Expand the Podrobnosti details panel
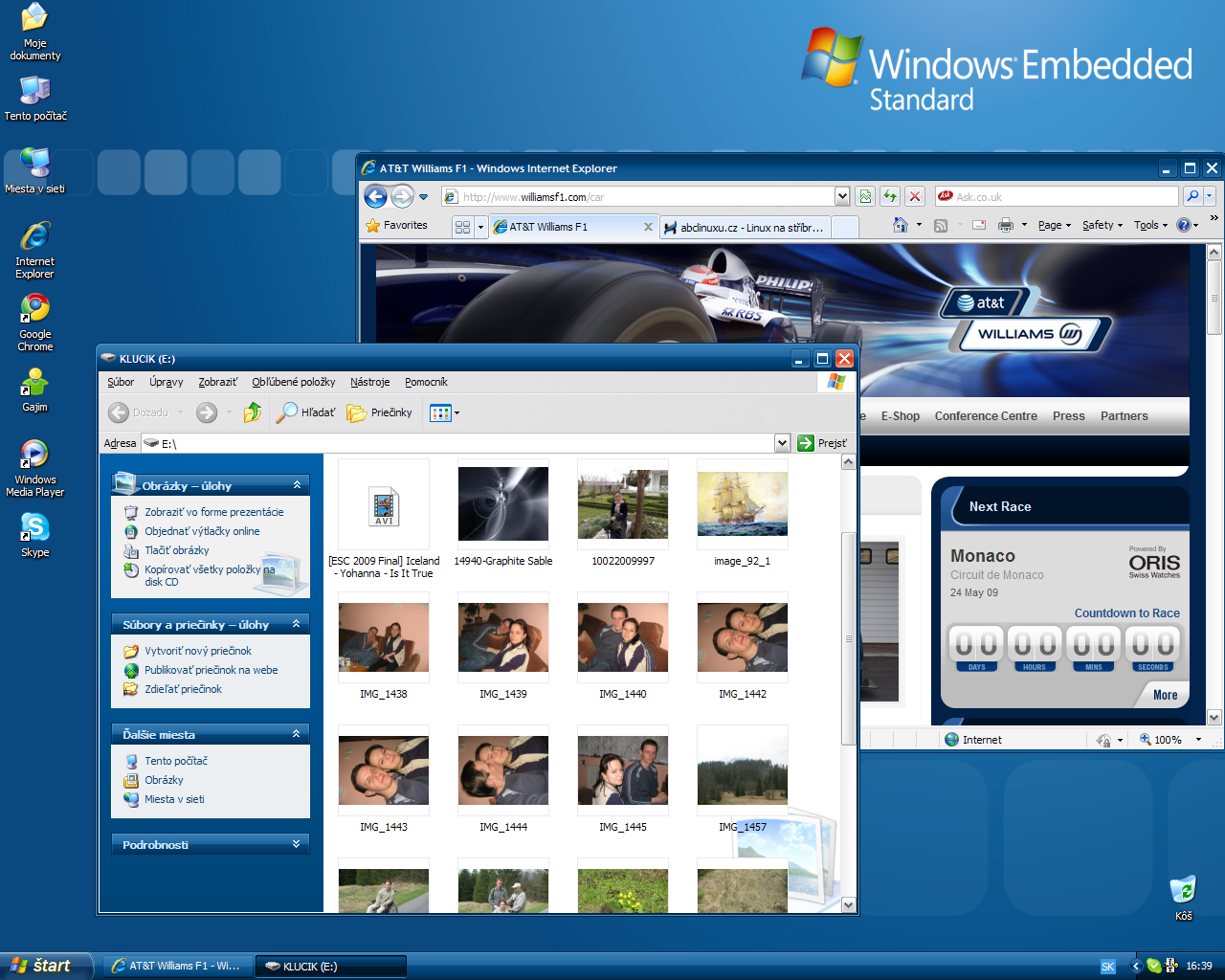Viewport: 1225px width, 980px height. pos(297,844)
